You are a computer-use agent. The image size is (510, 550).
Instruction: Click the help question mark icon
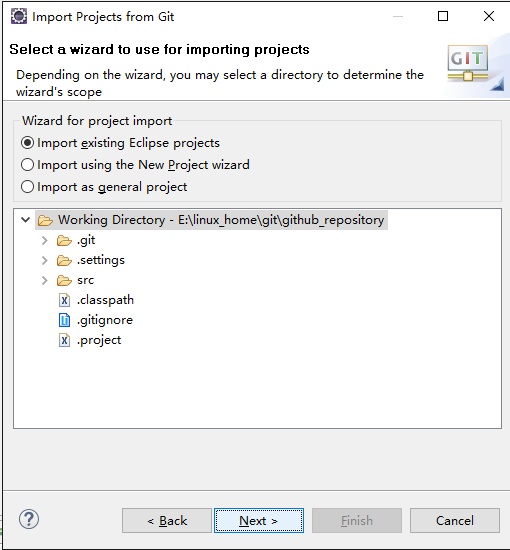29,519
